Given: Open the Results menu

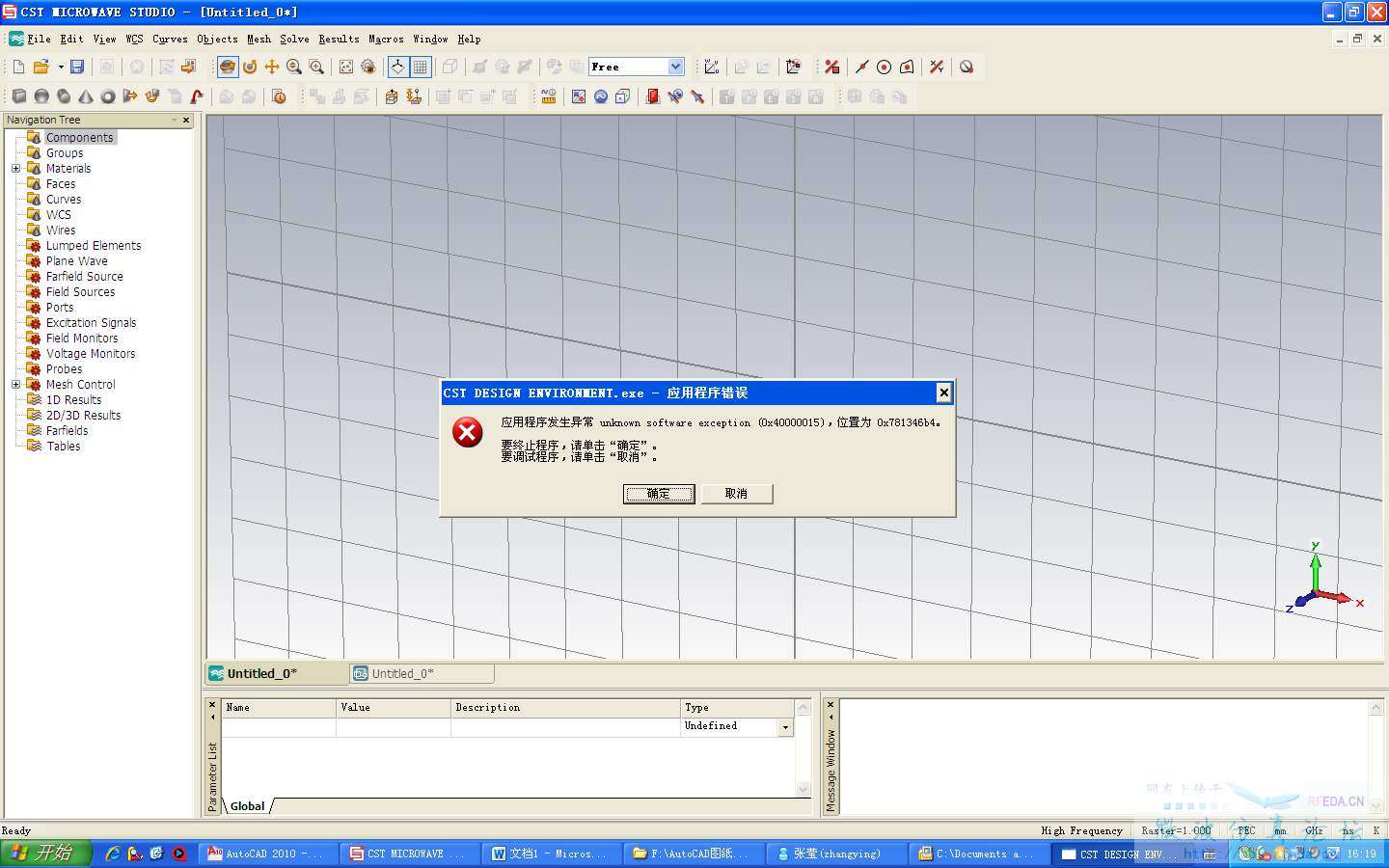Looking at the screenshot, I should 339,40.
